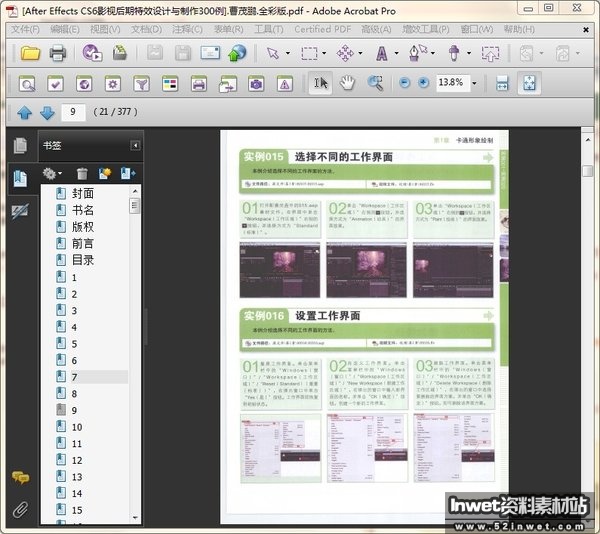
Task: Expand the arrow pointer tool dropdown
Action: pos(288,54)
